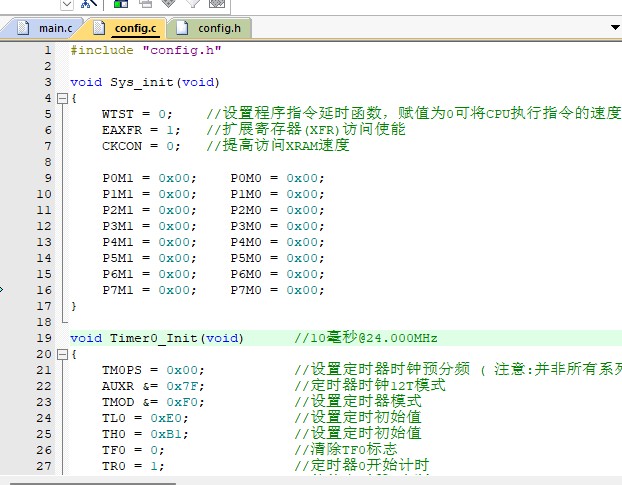Click the file icon on config.h tab

[180, 27]
